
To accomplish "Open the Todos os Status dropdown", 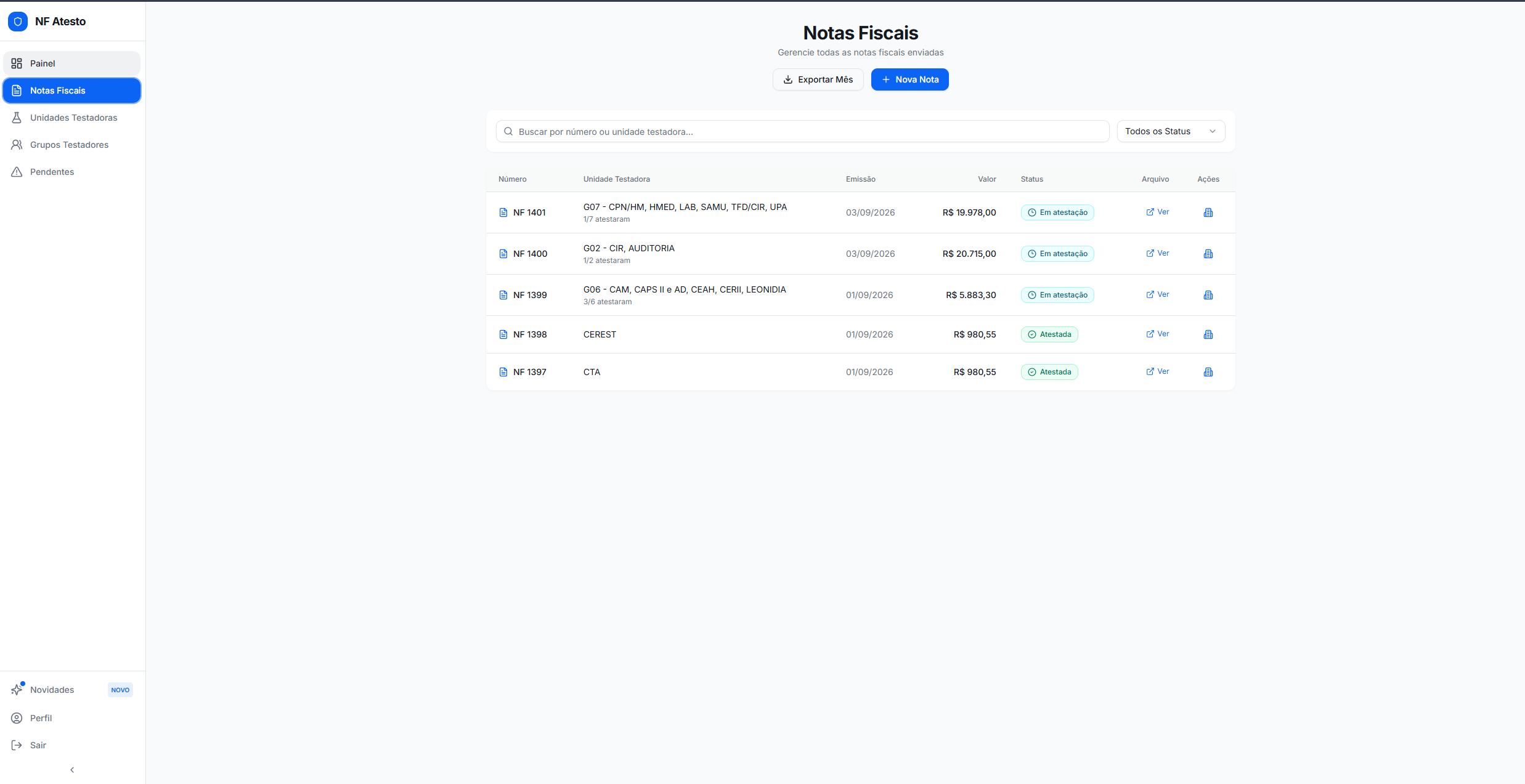I will tap(1171, 131).
